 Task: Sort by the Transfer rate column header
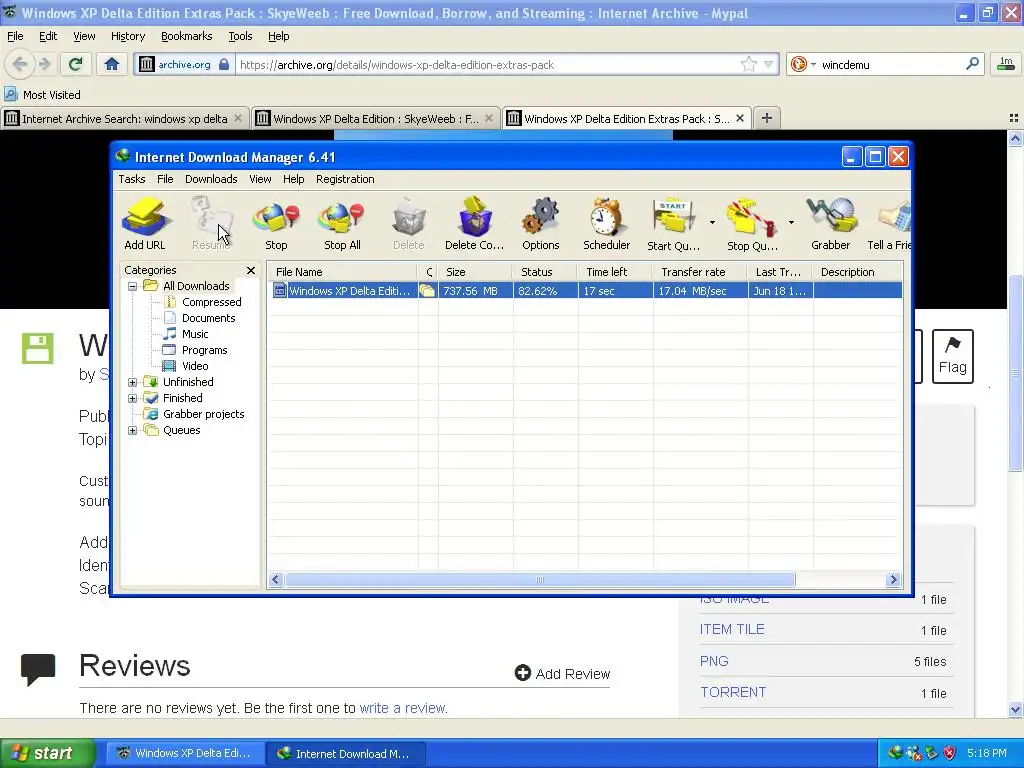pos(700,272)
